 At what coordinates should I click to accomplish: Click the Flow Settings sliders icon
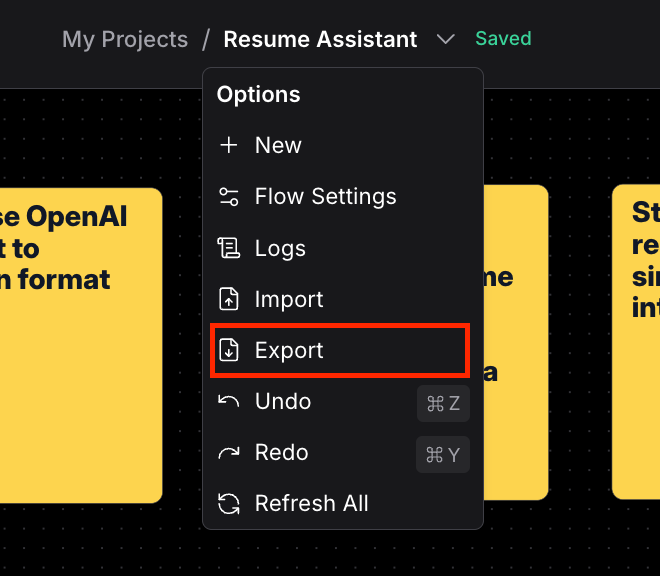click(229, 197)
